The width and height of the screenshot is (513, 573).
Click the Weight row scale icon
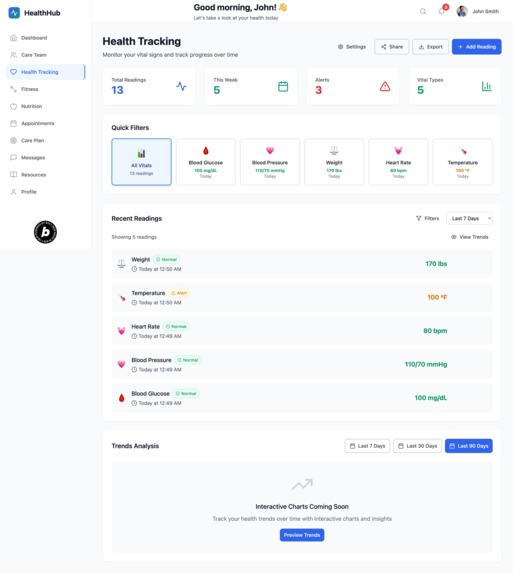121,263
